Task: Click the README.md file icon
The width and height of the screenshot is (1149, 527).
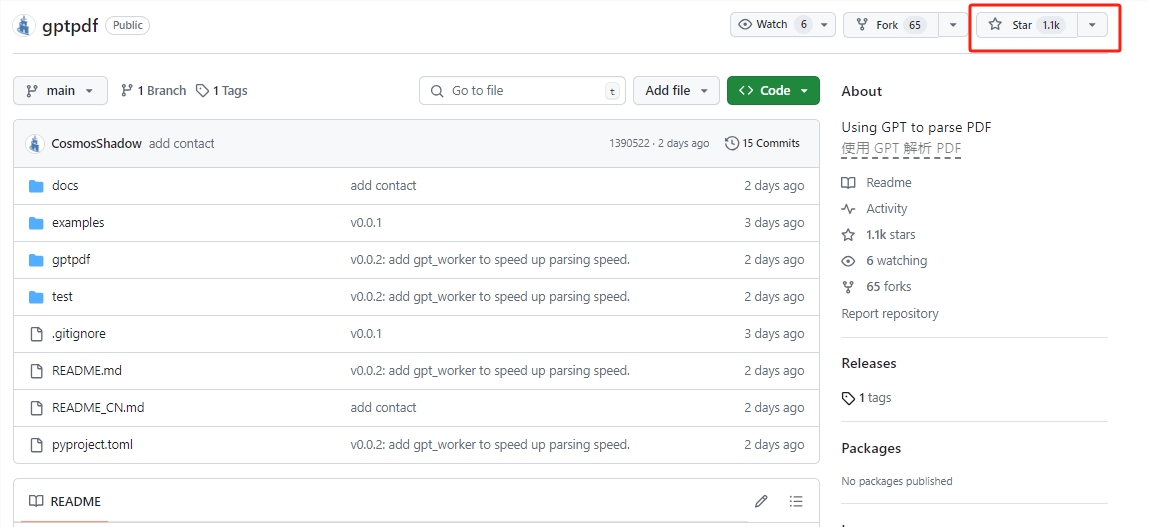Action: [x=36, y=371]
